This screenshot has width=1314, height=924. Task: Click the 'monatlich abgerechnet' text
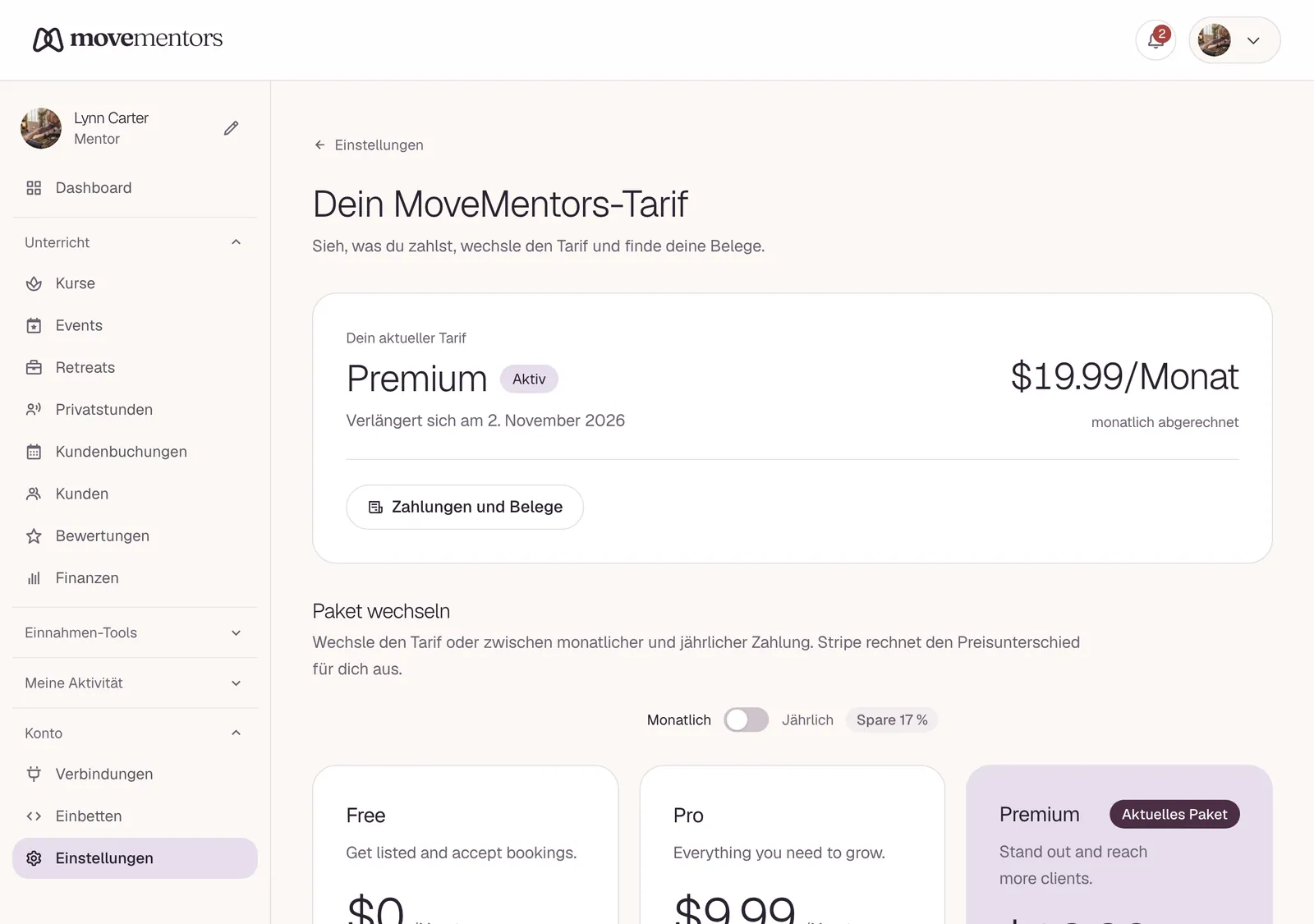tap(1165, 422)
